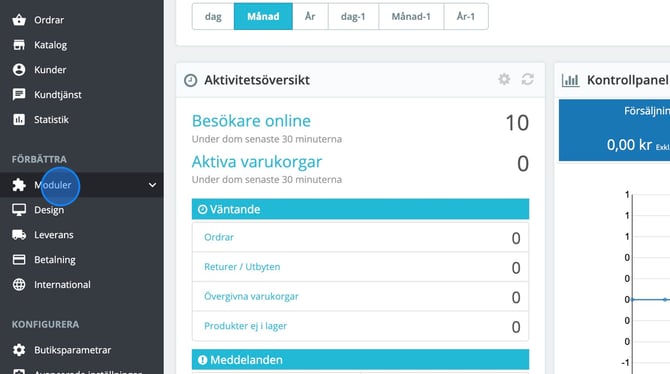Image resolution: width=670 pixels, height=374 pixels.
Task: Click the Kontrollpanel panel title
Action: pos(627,80)
